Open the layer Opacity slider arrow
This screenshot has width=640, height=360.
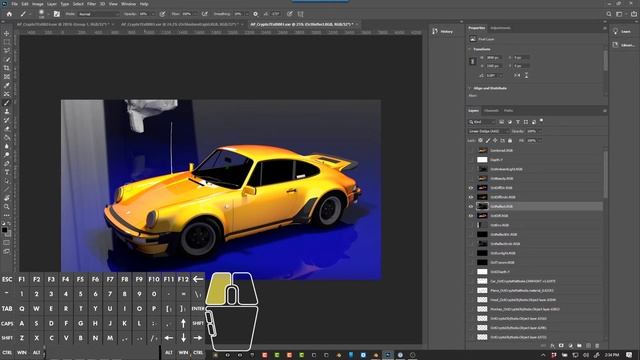(539, 131)
